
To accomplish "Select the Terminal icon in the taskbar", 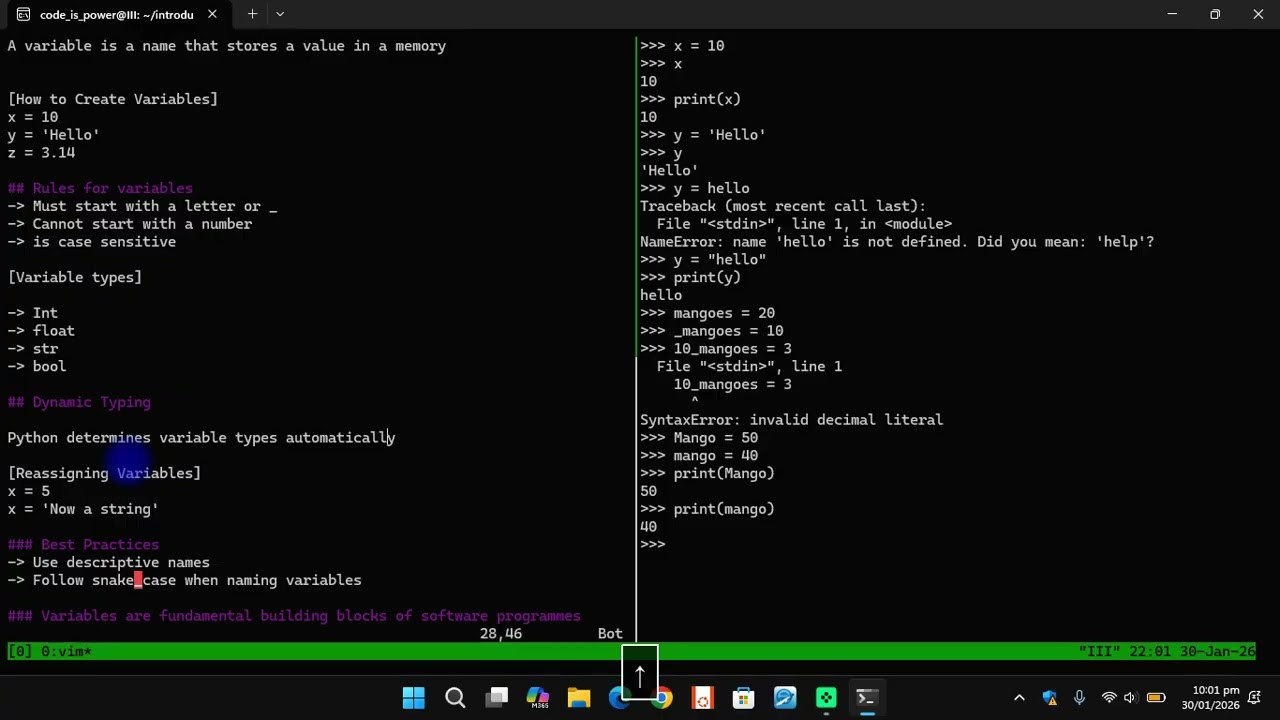I will pos(867,698).
